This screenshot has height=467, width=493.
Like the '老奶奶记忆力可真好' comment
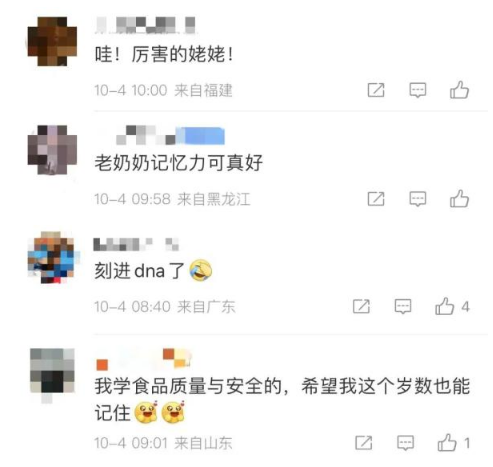point(459,199)
